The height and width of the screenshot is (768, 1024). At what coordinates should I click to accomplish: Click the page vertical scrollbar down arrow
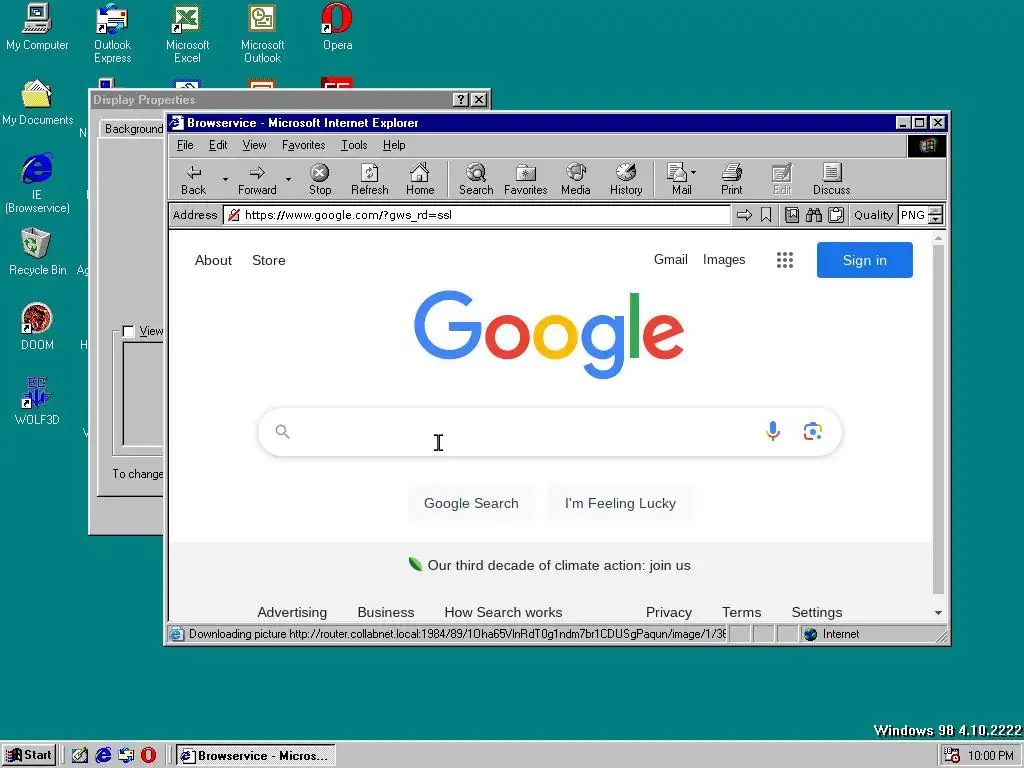tap(938, 613)
